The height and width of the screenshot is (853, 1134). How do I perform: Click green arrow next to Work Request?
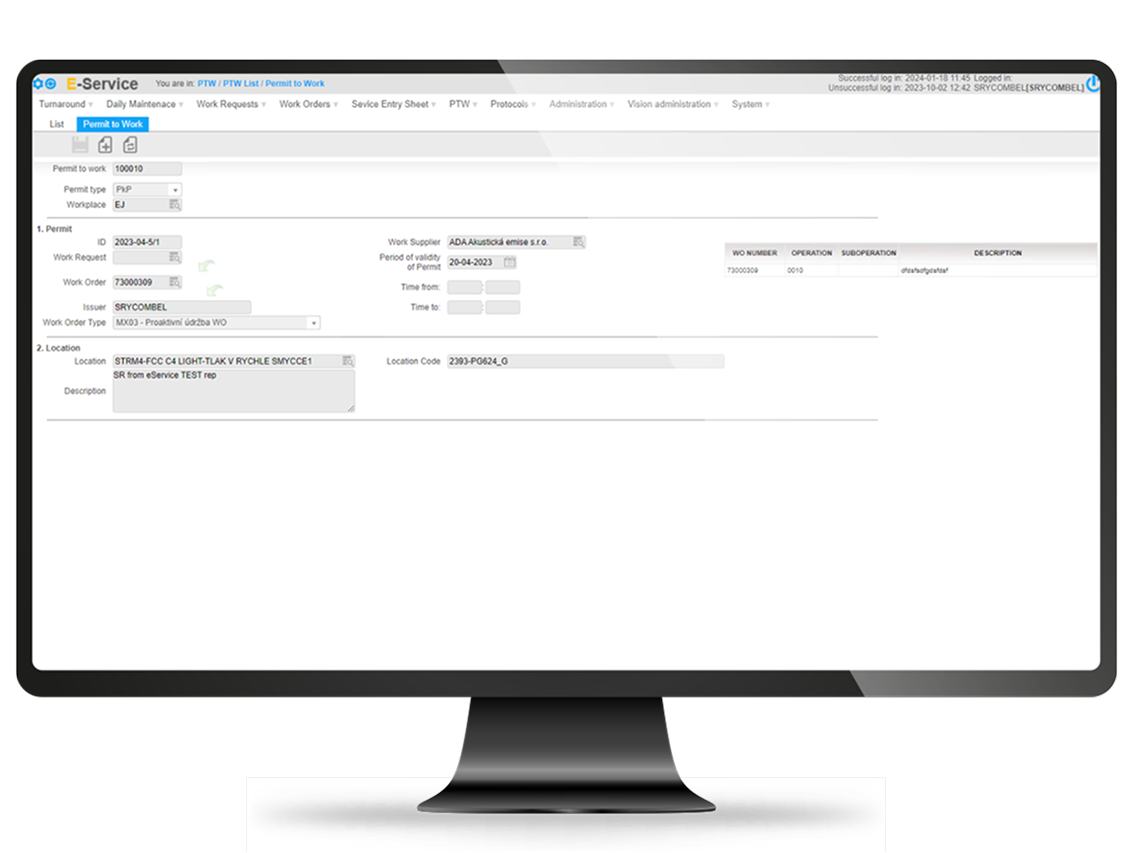point(206,266)
